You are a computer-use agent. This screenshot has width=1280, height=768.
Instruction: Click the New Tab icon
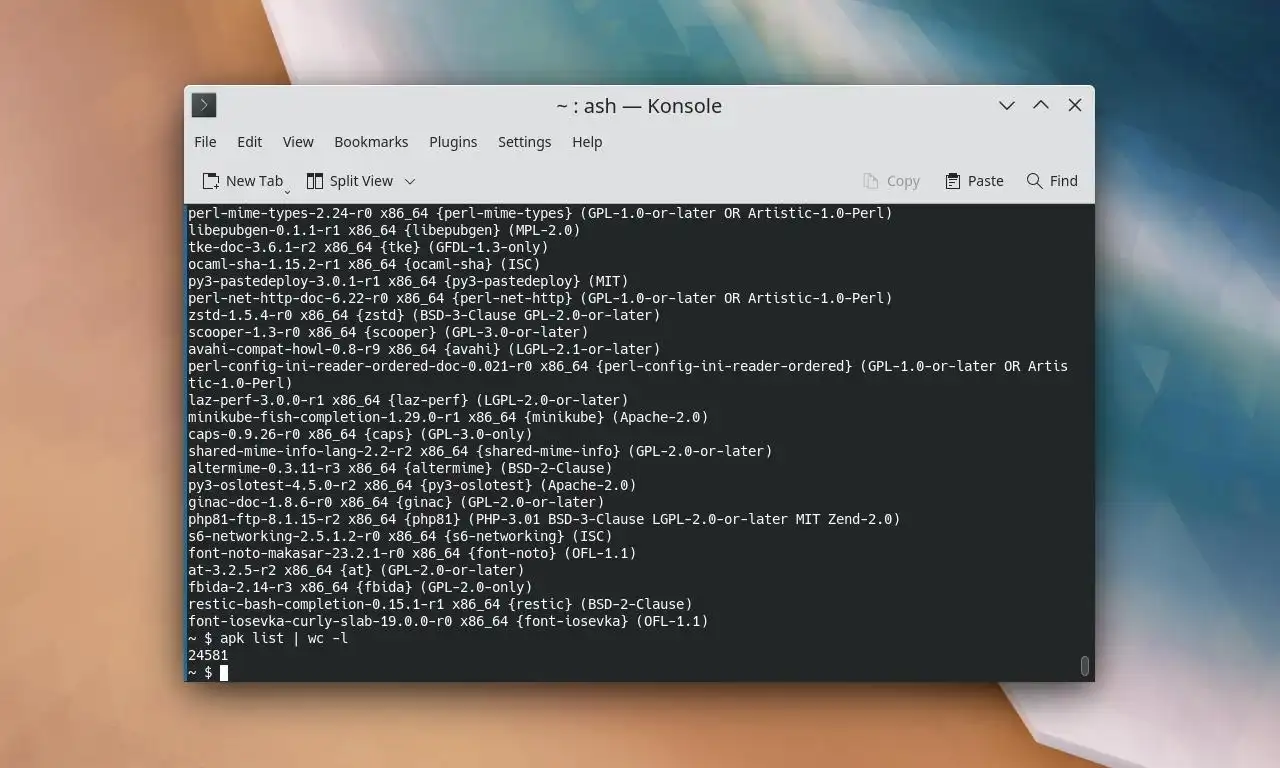click(x=211, y=181)
